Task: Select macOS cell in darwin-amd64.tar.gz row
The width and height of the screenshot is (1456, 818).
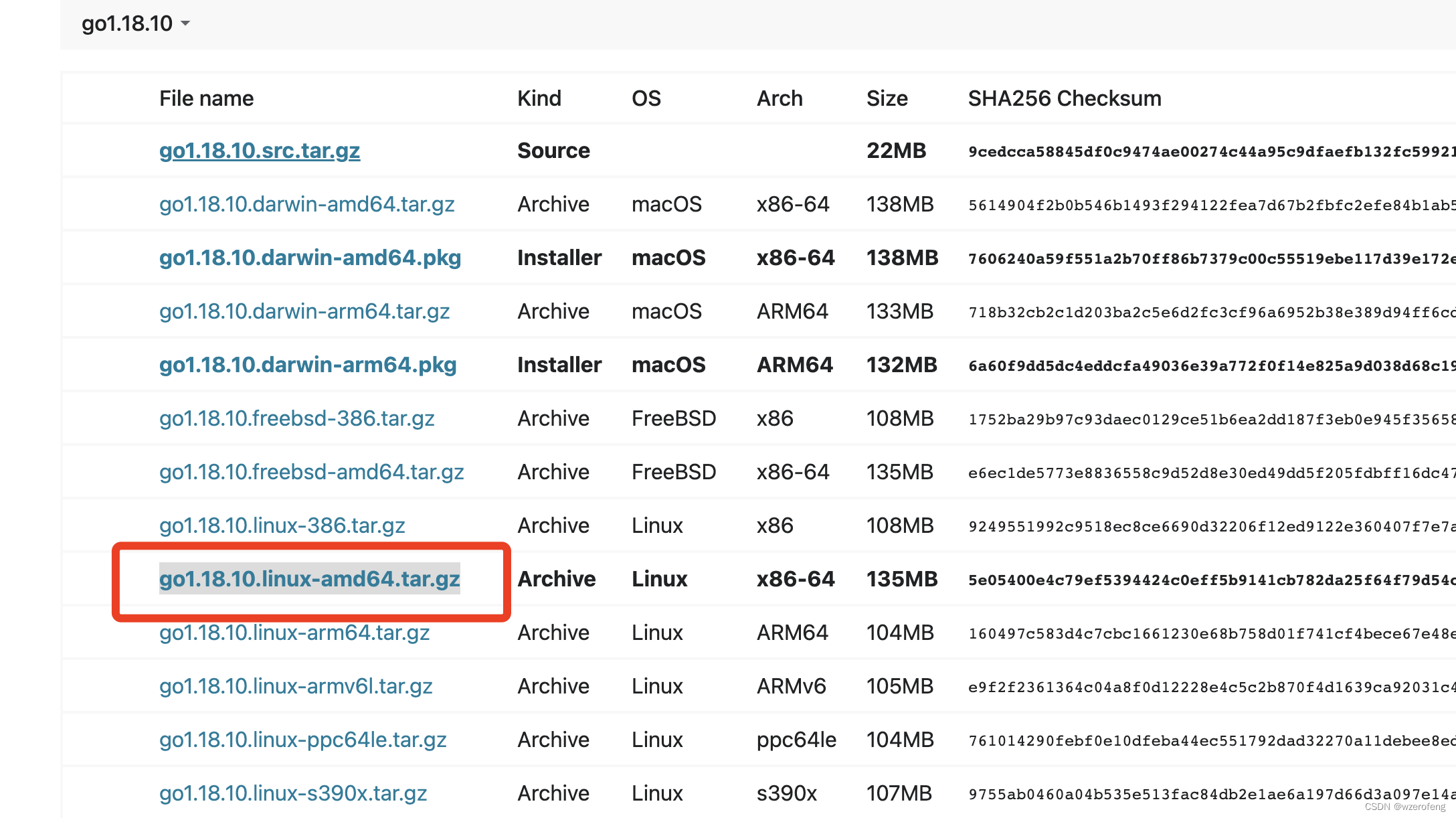Action: (x=667, y=204)
